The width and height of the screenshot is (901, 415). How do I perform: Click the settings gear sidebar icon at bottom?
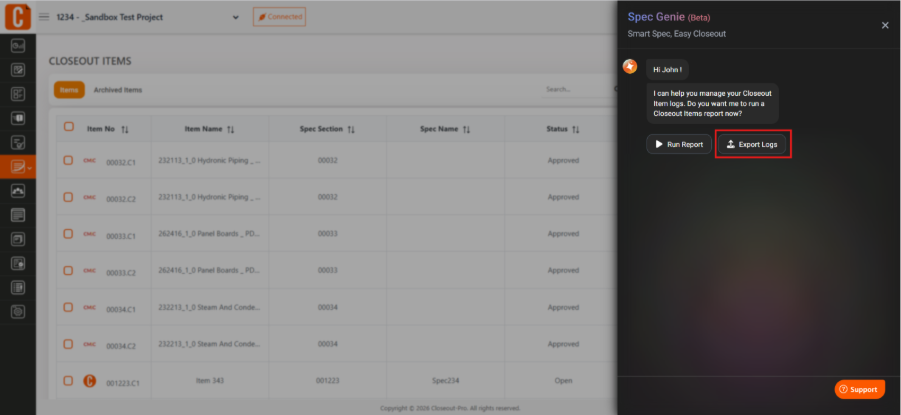18,312
